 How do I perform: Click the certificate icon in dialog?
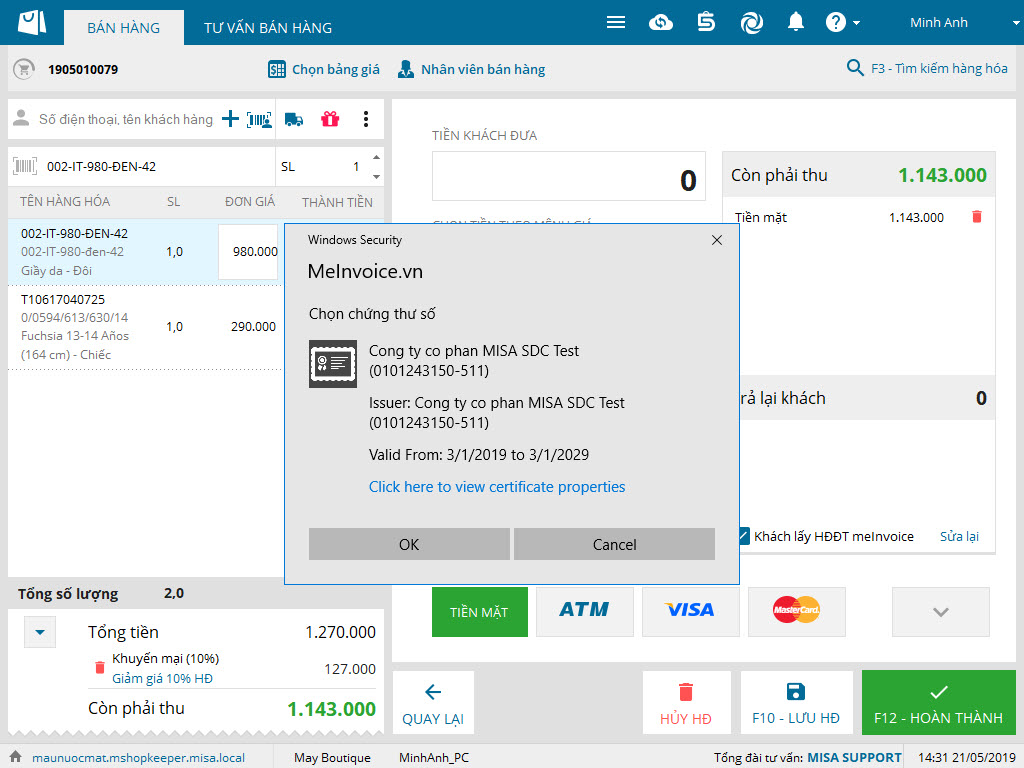pos(333,364)
